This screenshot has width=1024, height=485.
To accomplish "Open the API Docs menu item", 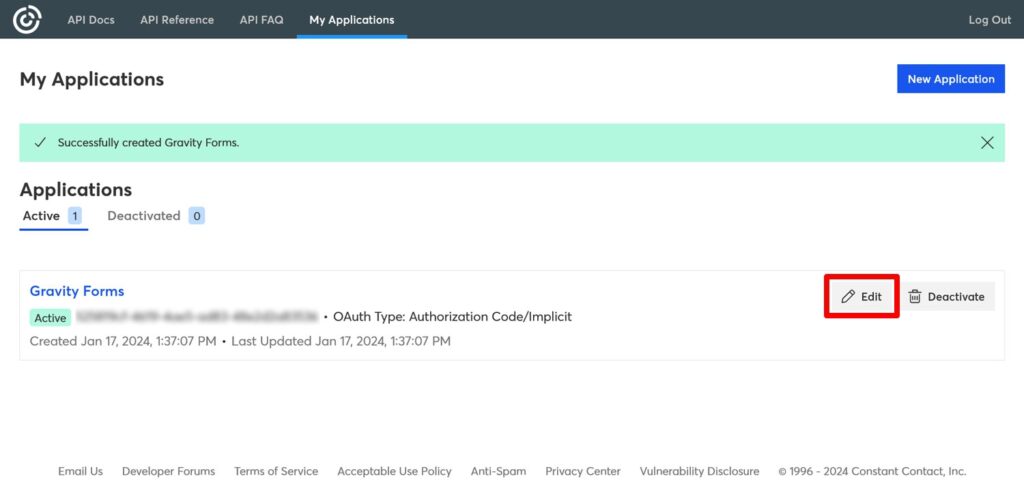I will (91, 20).
